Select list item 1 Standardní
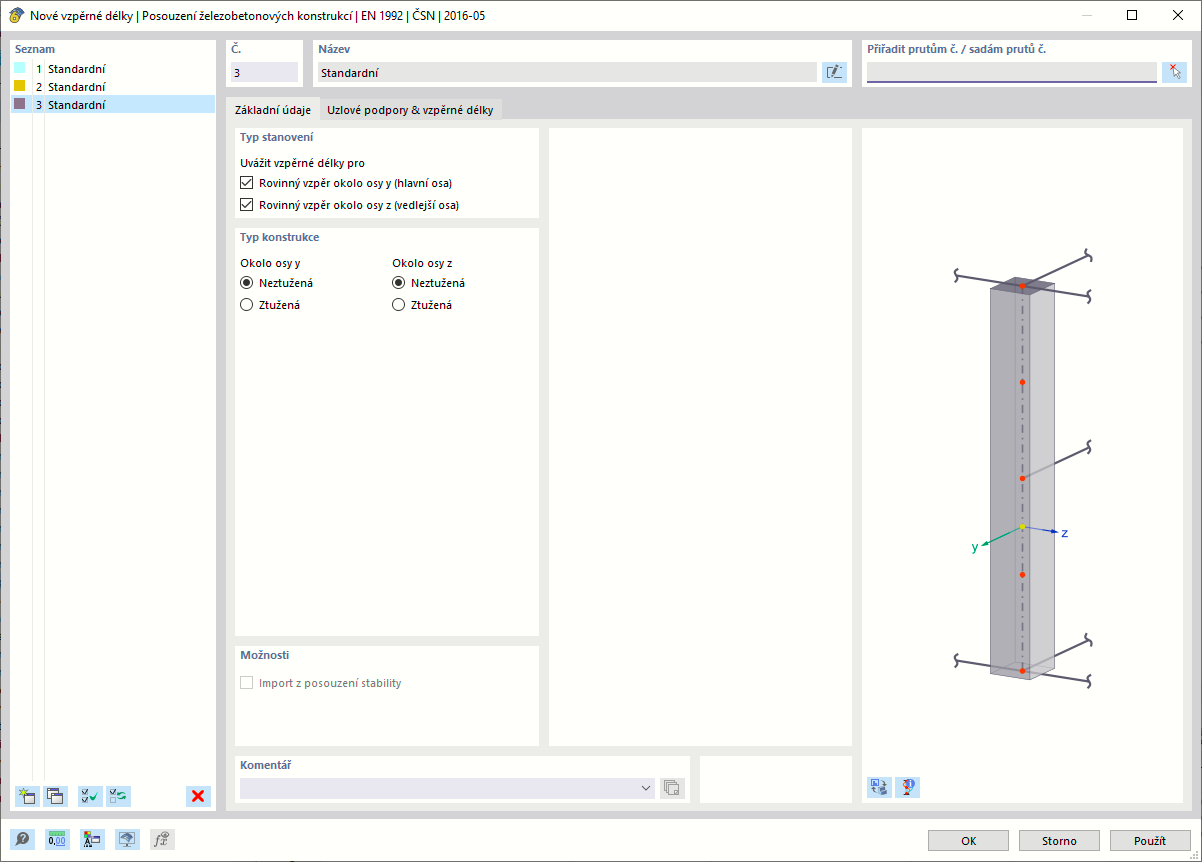The height and width of the screenshot is (862, 1202). (x=113, y=69)
